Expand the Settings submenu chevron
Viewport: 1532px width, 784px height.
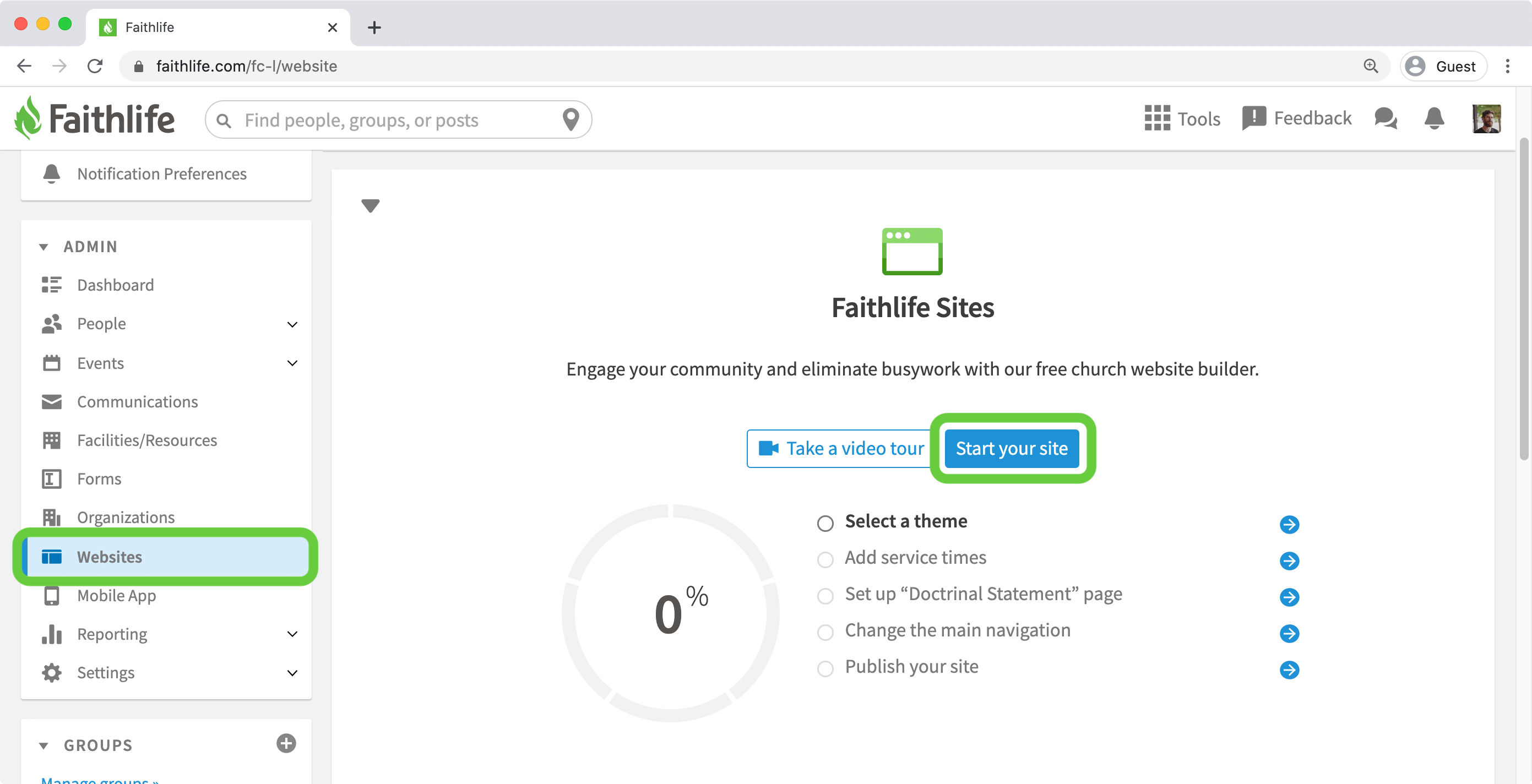coord(292,673)
